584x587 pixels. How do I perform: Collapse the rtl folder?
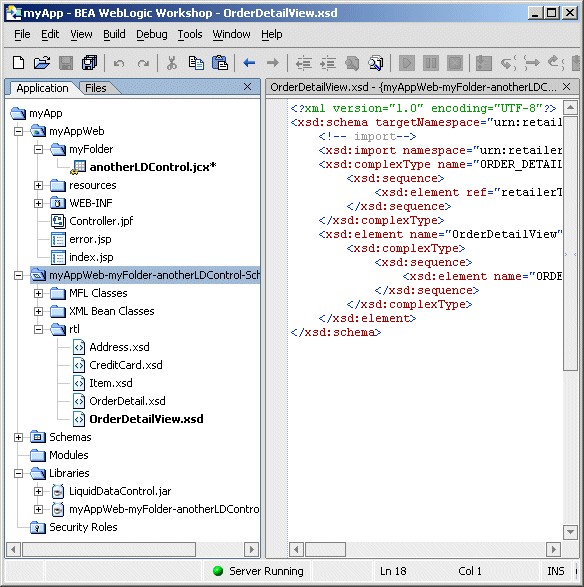38,329
